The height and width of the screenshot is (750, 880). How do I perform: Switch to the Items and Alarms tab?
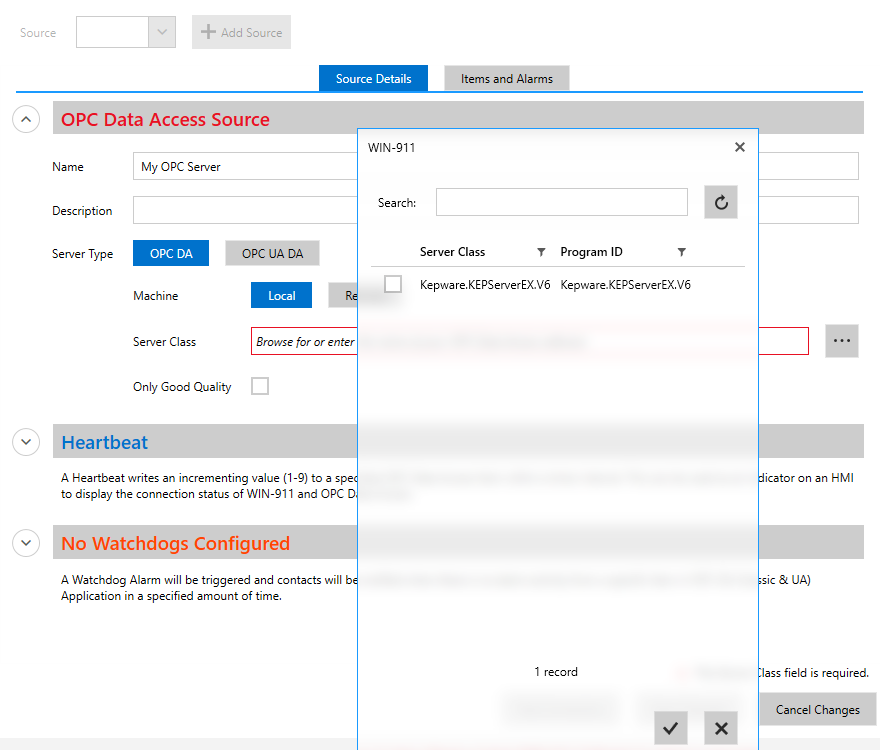[x=507, y=79]
